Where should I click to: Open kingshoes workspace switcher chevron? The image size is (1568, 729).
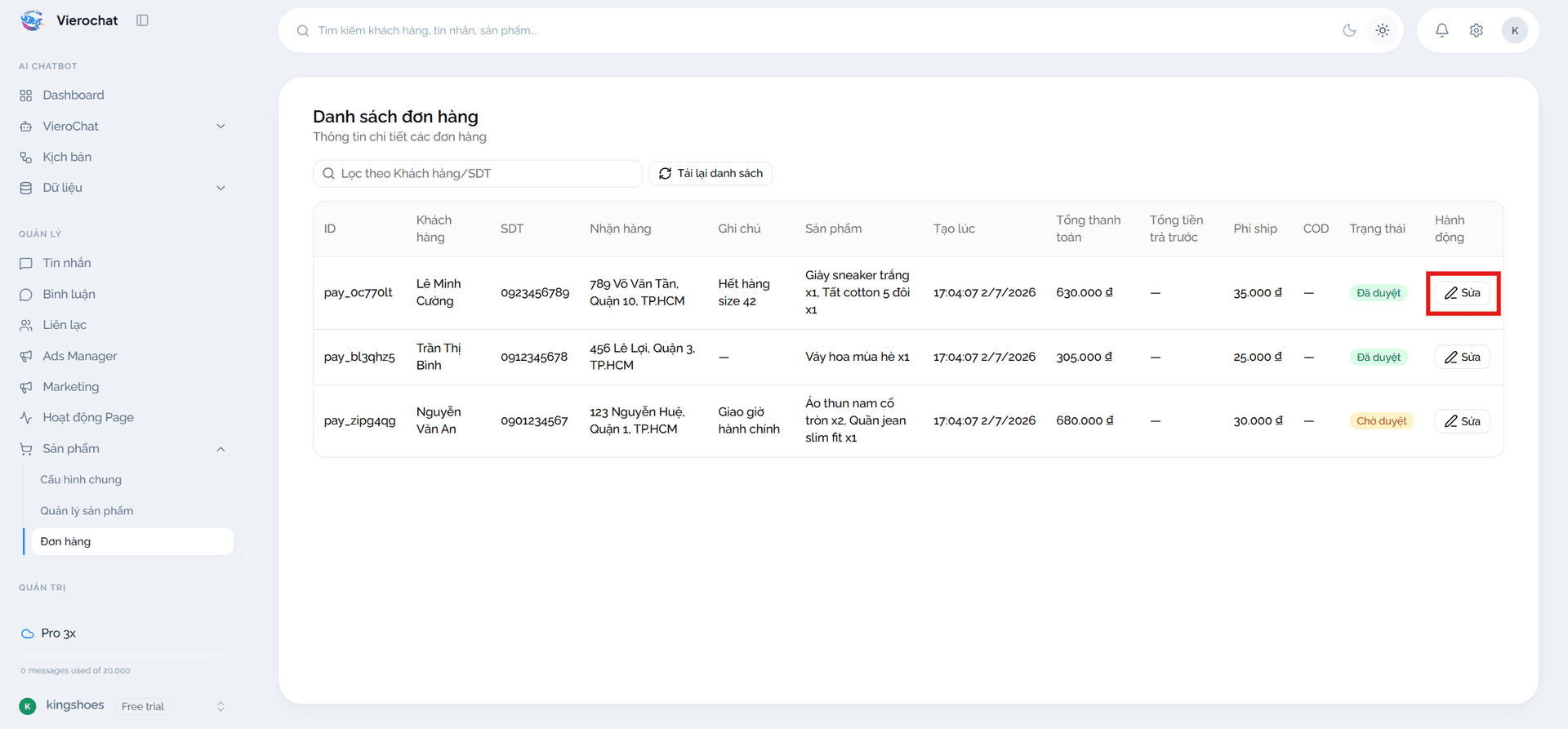point(220,706)
